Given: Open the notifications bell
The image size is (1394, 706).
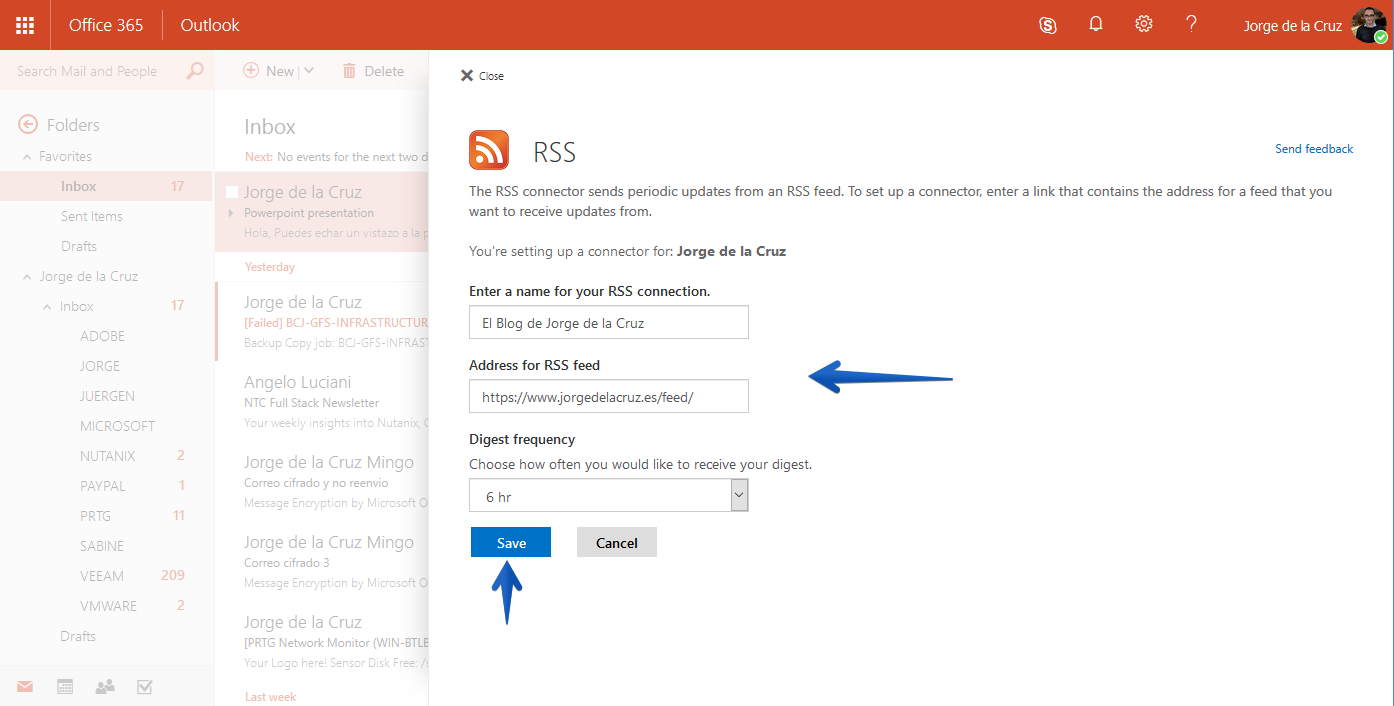Looking at the screenshot, I should pyautogui.click(x=1096, y=24).
